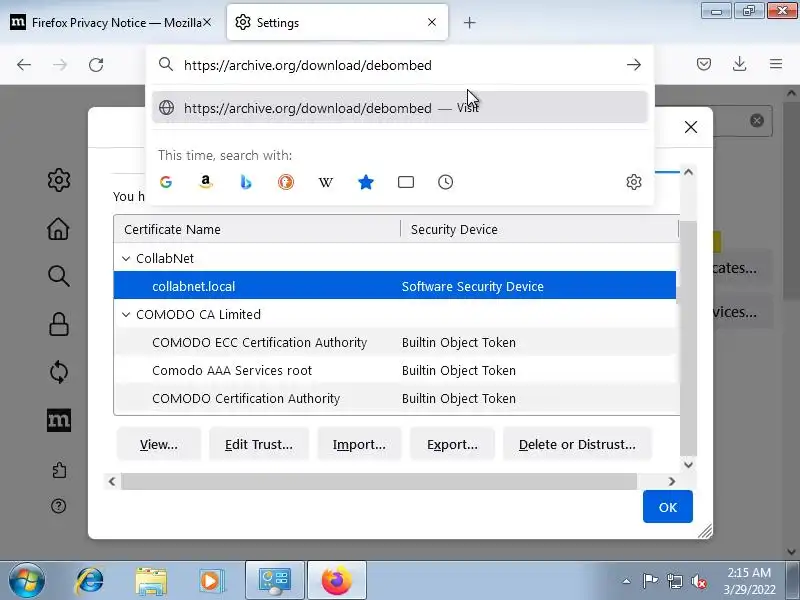The image size is (800, 600).
Task: Click Delete or Distrust... button
Action: click(577, 444)
